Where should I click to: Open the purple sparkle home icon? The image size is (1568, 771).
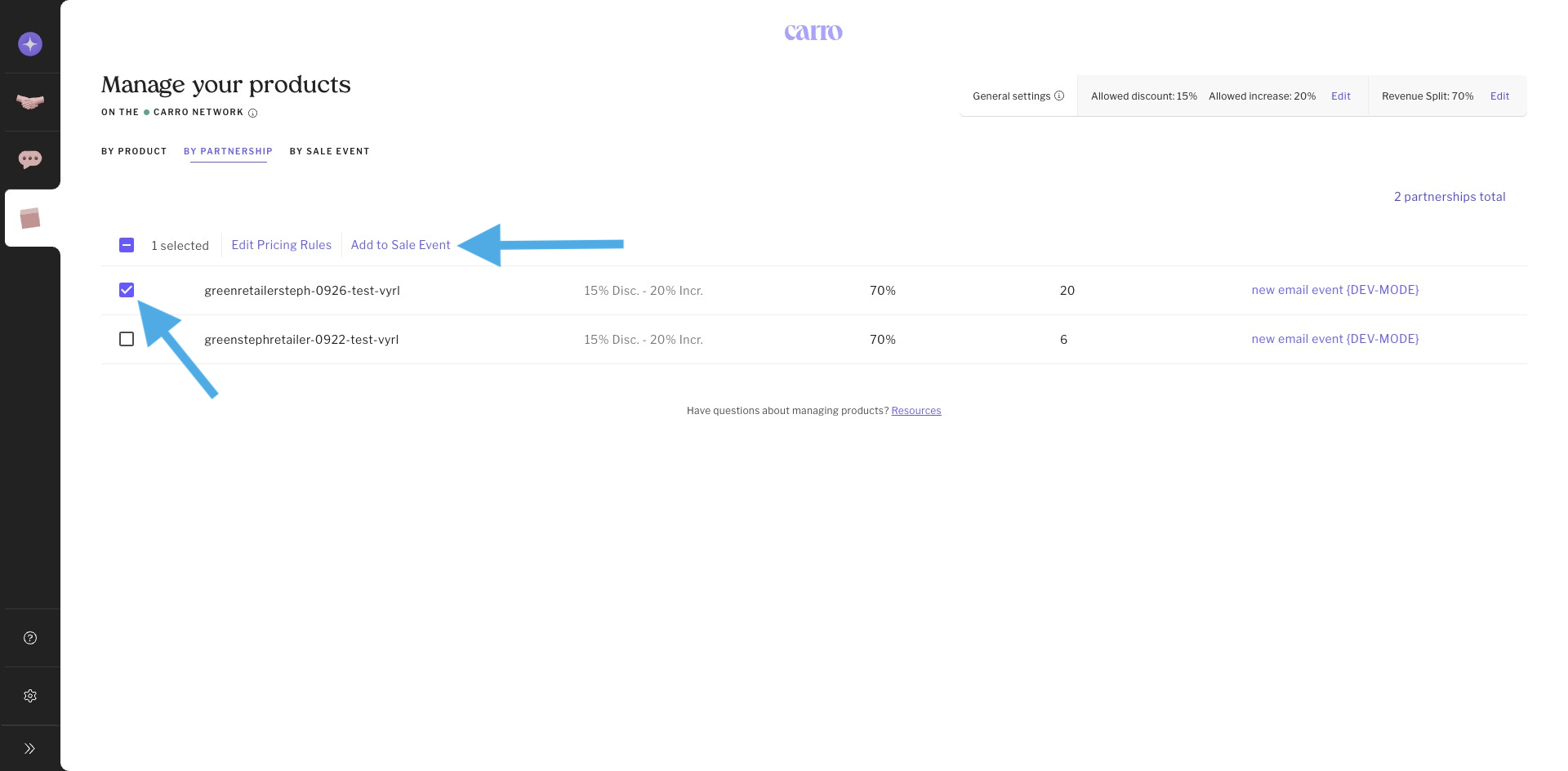[x=30, y=44]
